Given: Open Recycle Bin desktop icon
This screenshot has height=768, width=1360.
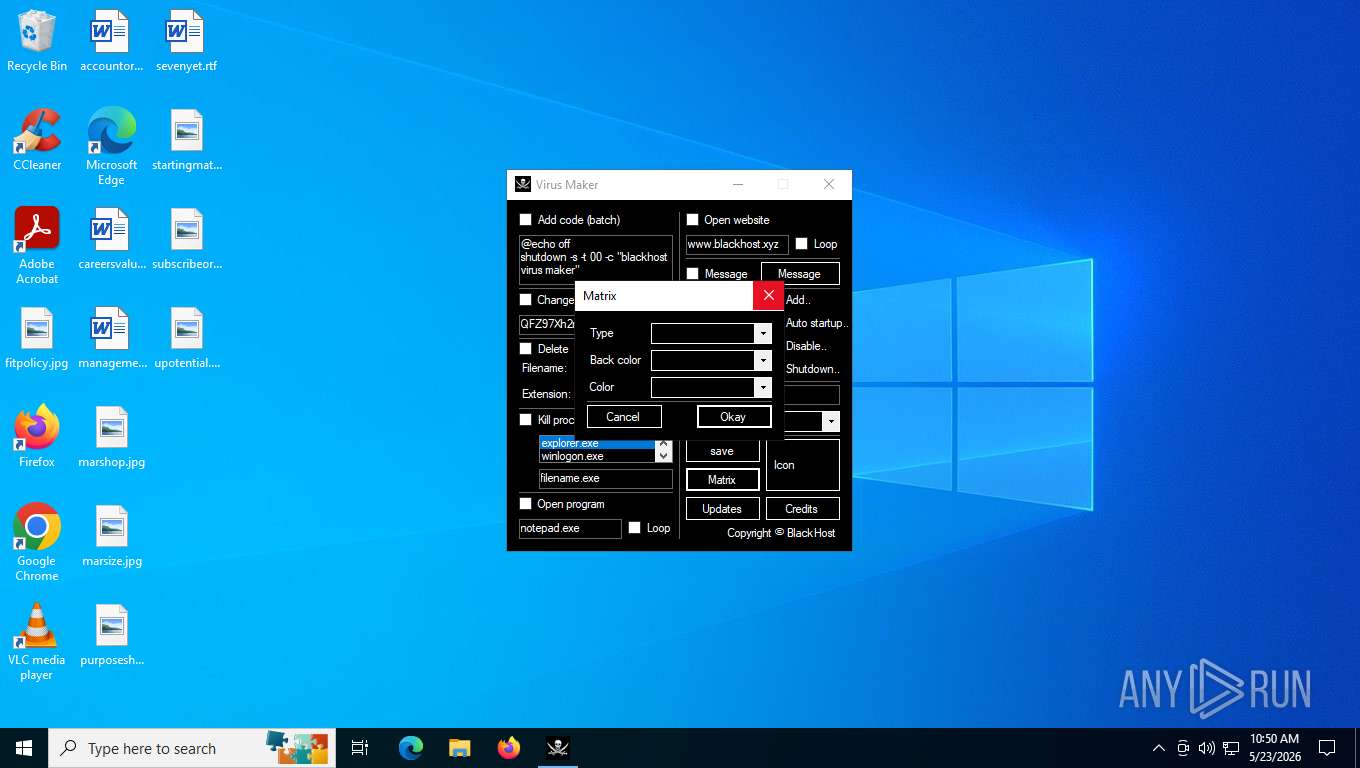Looking at the screenshot, I should [x=37, y=41].
